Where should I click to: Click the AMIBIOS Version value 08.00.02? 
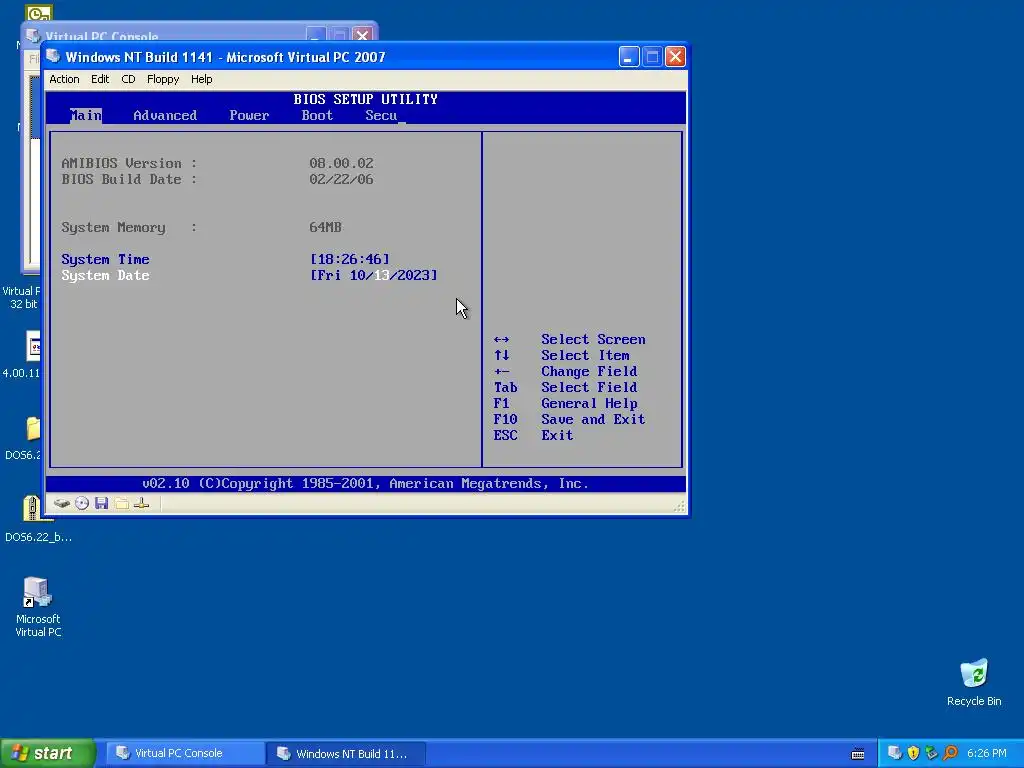[341, 163]
